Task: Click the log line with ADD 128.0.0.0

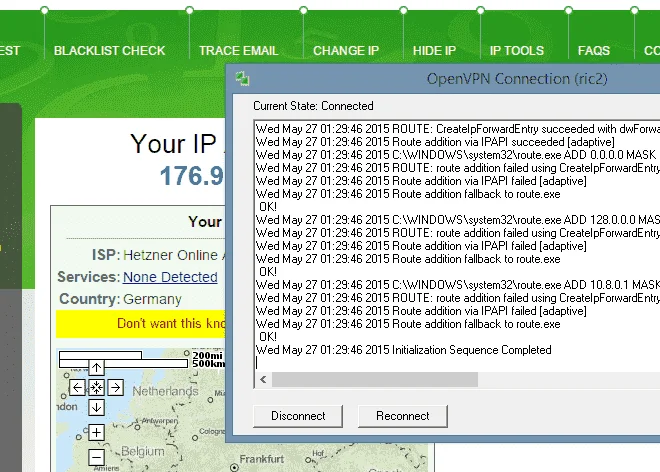Action: 458,220
